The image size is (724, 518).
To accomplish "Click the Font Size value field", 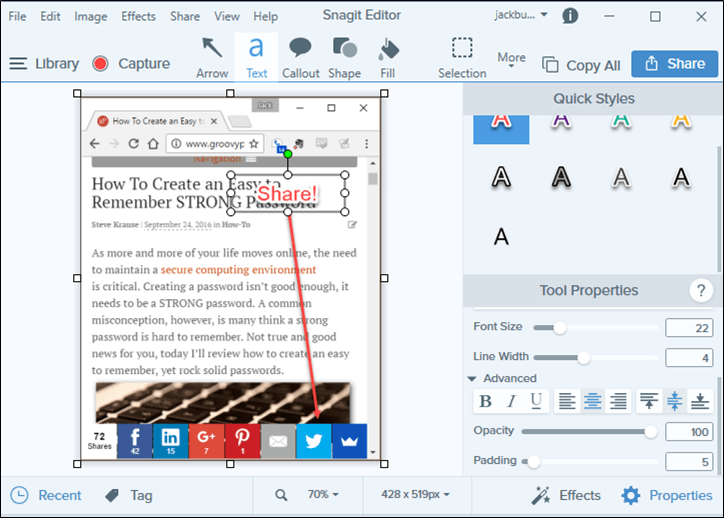I will point(689,328).
